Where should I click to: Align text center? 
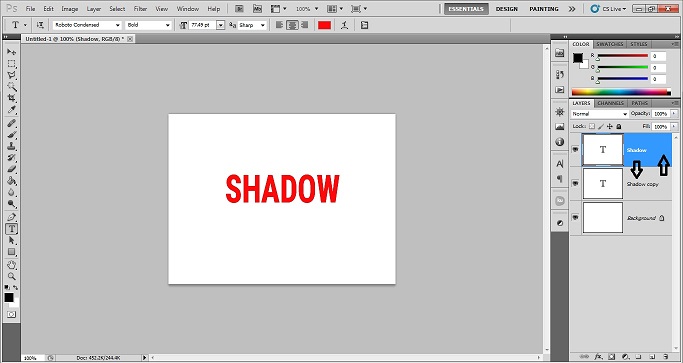point(292,25)
